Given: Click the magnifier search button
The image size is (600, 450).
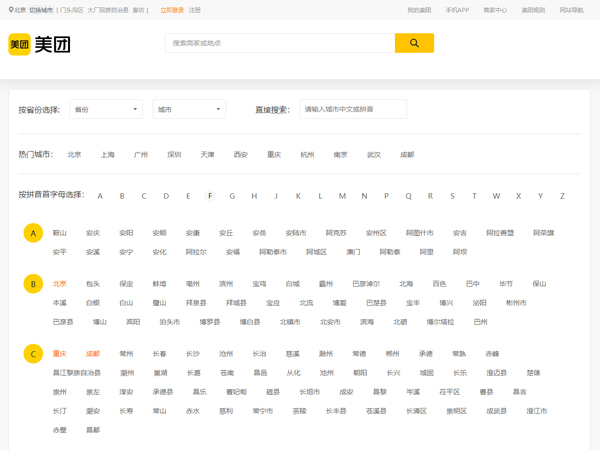Looking at the screenshot, I should tap(414, 43).
